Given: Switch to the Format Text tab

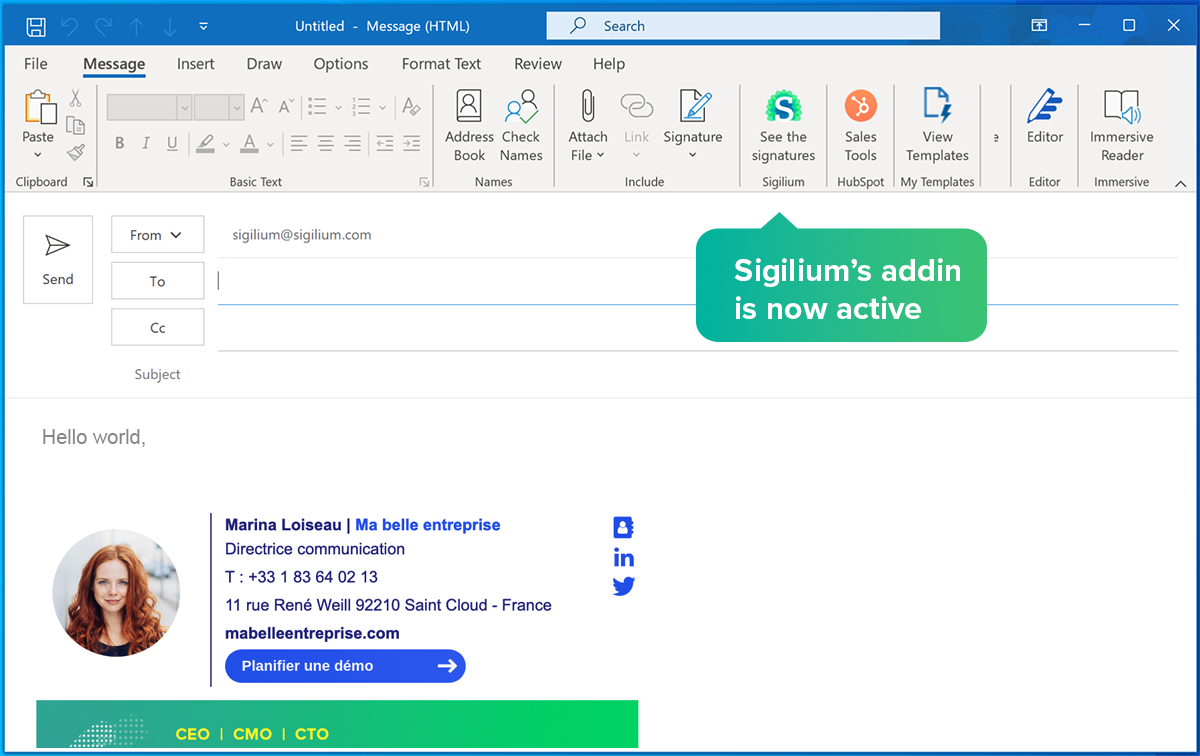Looking at the screenshot, I should [x=441, y=64].
